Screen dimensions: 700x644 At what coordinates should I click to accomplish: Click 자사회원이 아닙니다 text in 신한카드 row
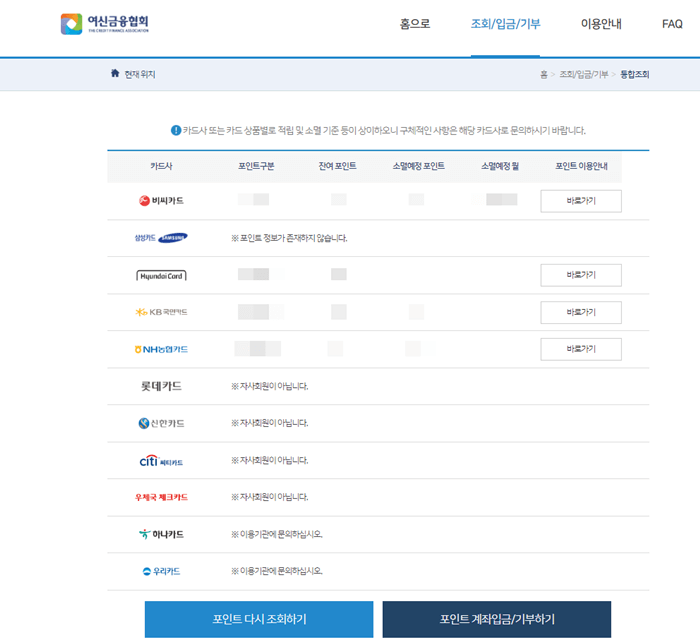270,423
